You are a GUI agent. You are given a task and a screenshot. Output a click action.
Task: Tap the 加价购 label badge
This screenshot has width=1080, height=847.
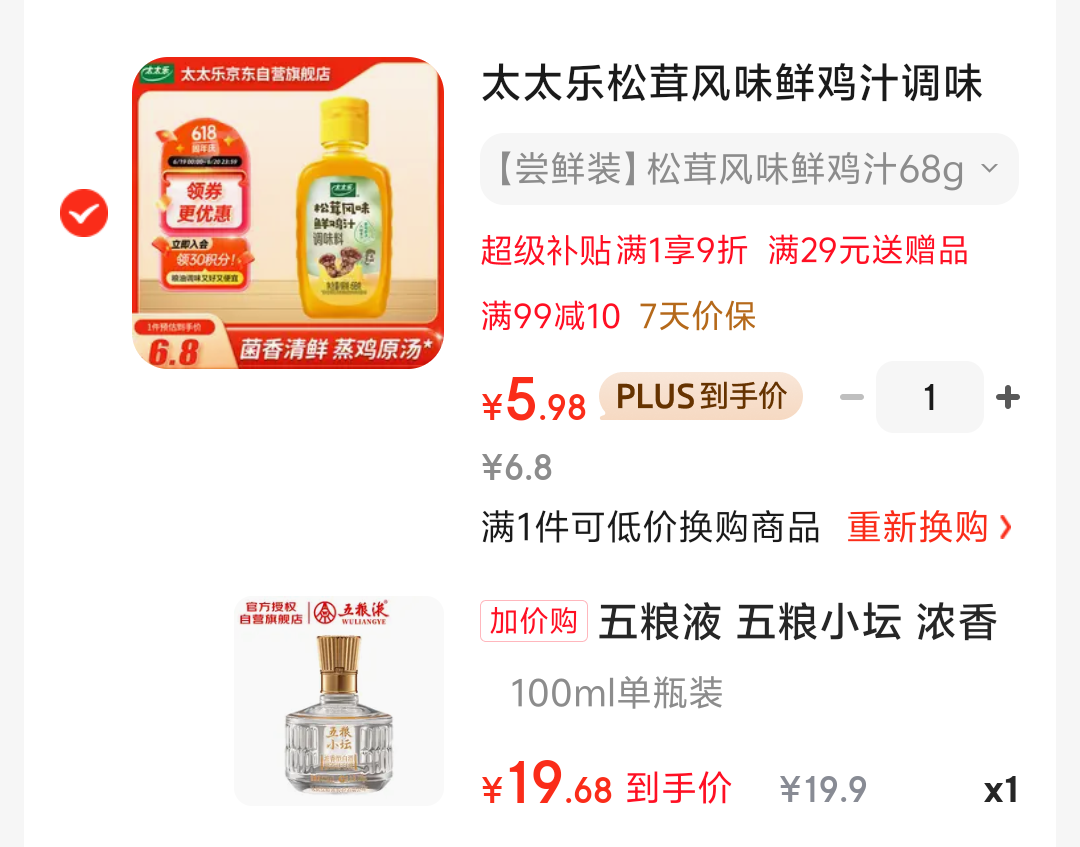[534, 621]
